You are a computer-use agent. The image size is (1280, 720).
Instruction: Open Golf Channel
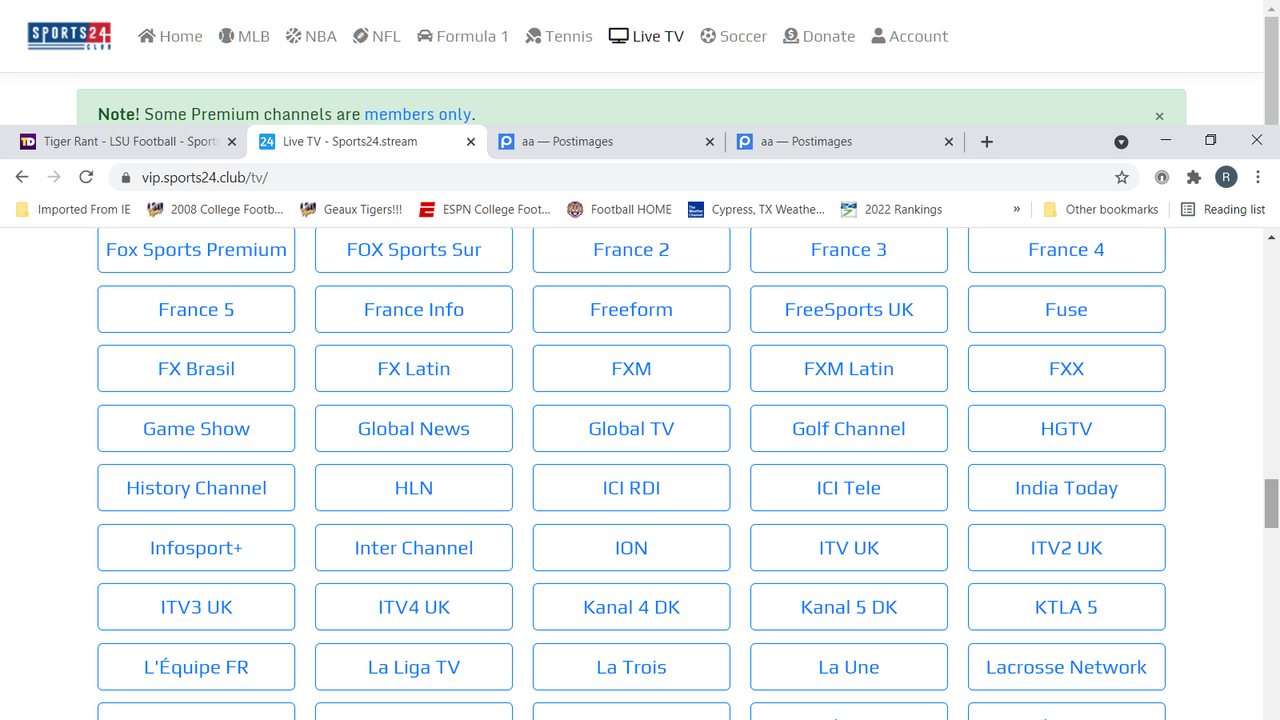click(x=849, y=428)
